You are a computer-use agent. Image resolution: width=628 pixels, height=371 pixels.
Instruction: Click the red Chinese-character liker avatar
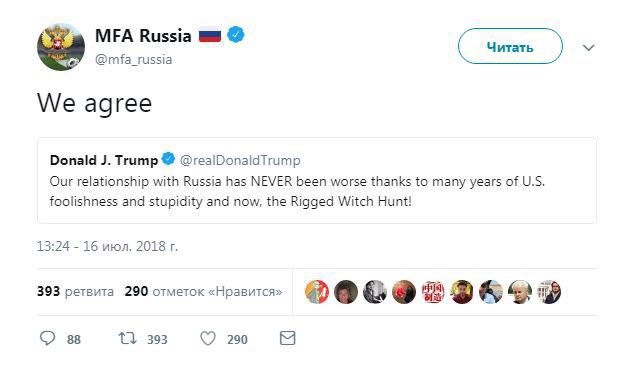coord(433,292)
